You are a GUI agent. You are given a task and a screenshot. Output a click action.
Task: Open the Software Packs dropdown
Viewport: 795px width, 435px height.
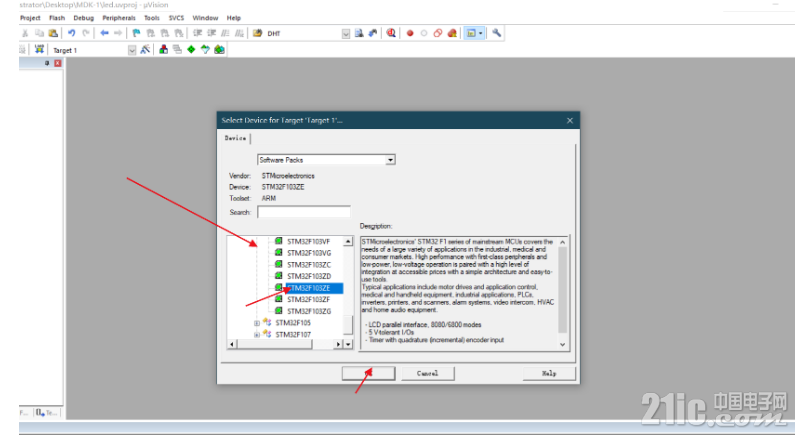[x=390, y=160]
